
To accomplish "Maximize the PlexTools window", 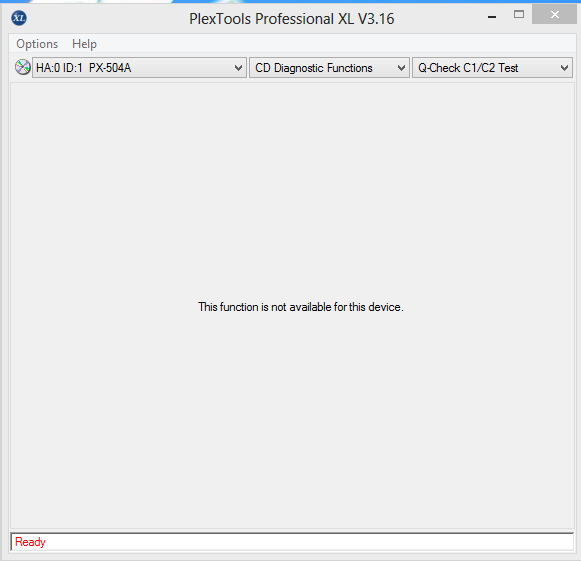I will pos(519,14).
